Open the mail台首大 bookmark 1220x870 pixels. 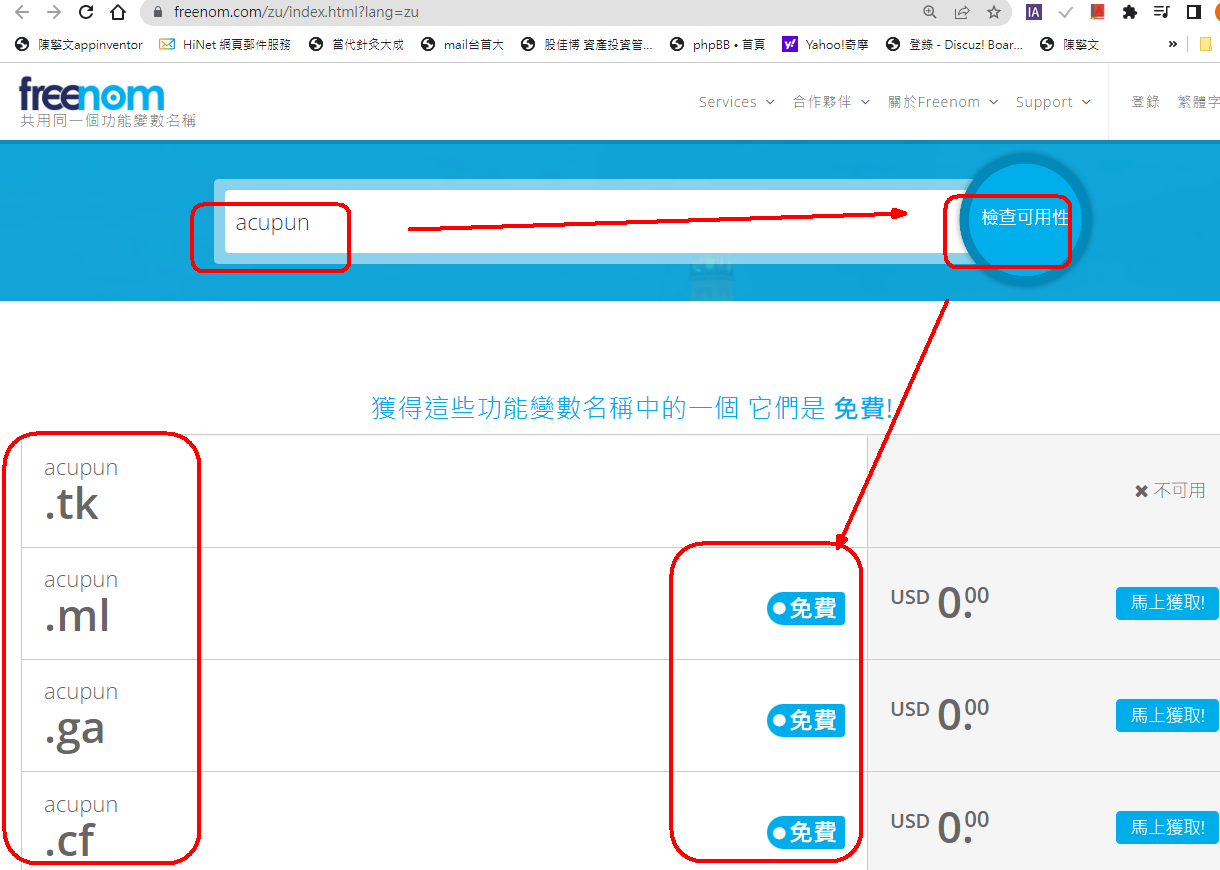coord(463,44)
